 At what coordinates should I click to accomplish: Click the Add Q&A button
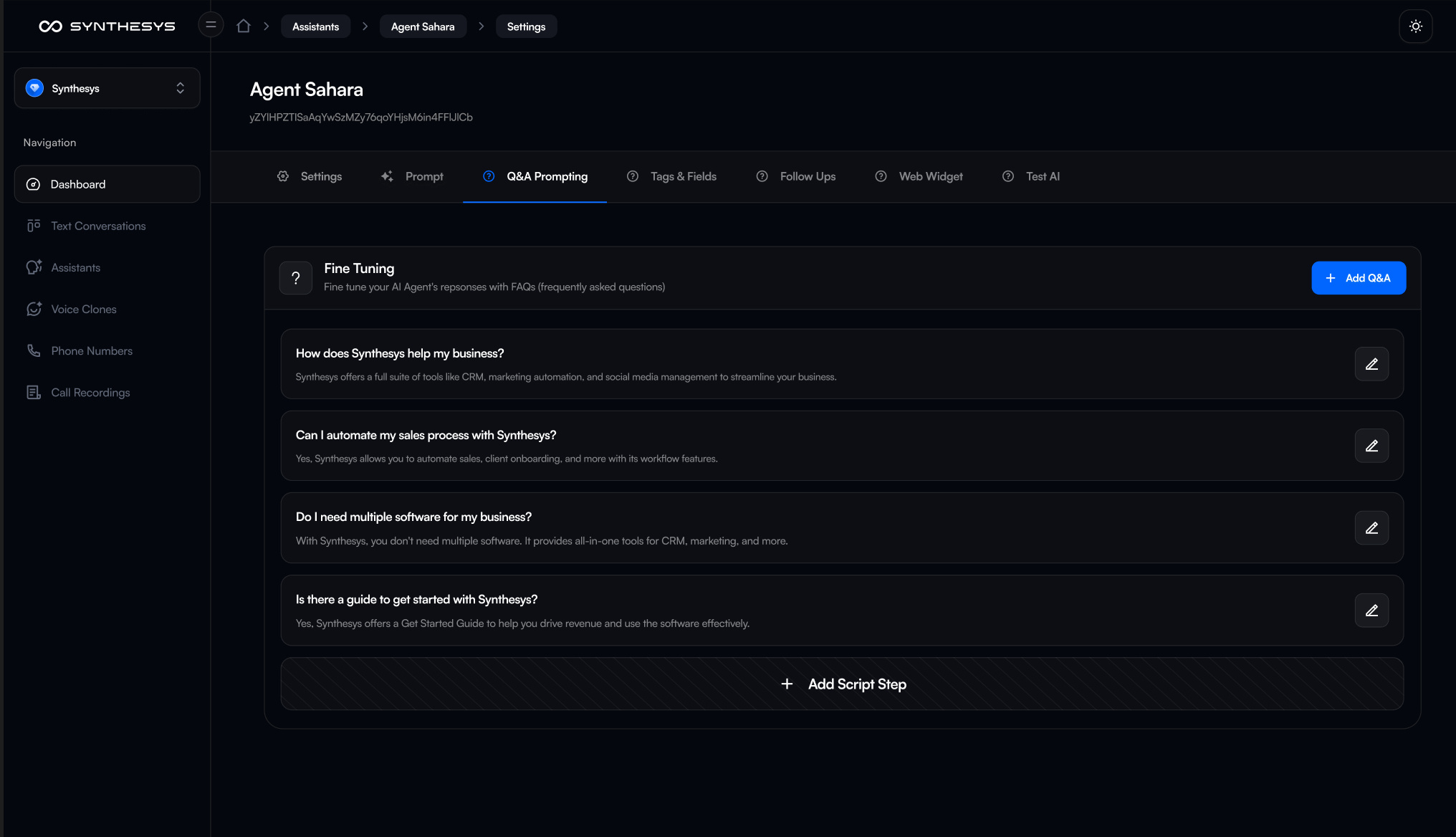[x=1359, y=278]
